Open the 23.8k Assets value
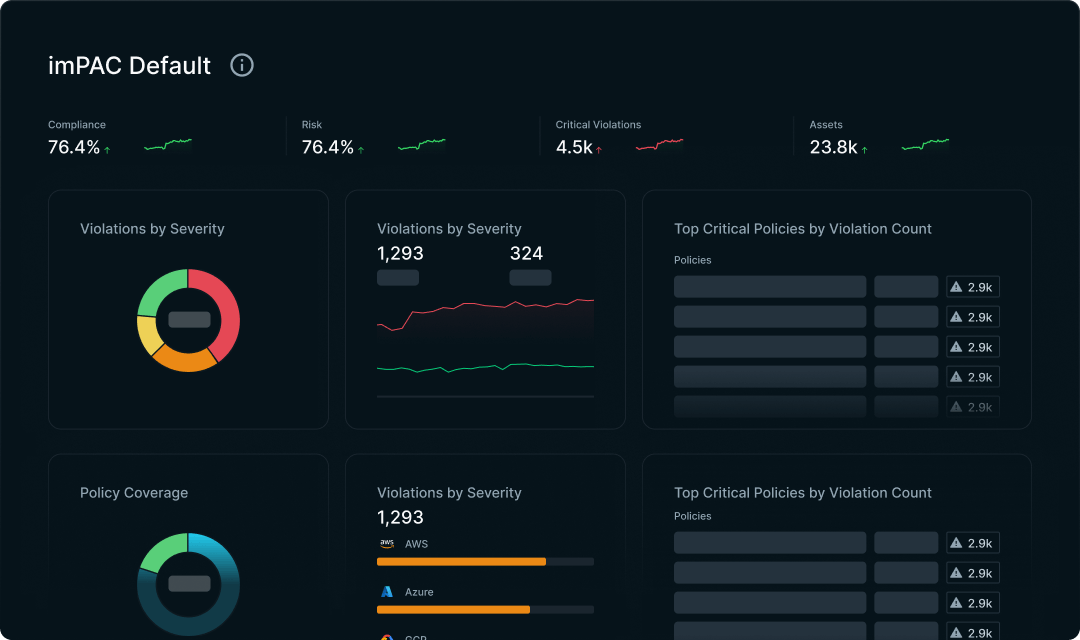The height and width of the screenshot is (640, 1080). click(833, 147)
